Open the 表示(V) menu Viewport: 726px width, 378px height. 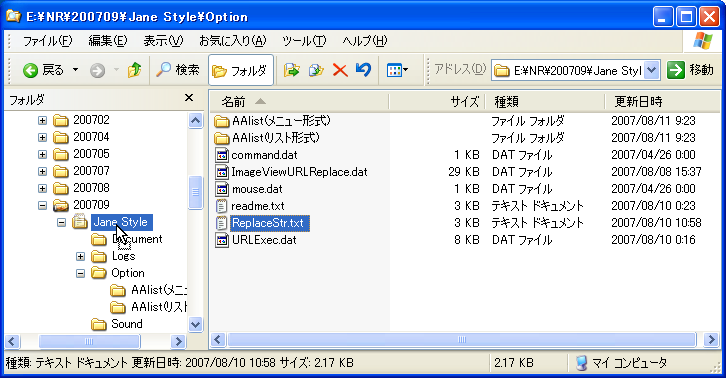coord(163,41)
